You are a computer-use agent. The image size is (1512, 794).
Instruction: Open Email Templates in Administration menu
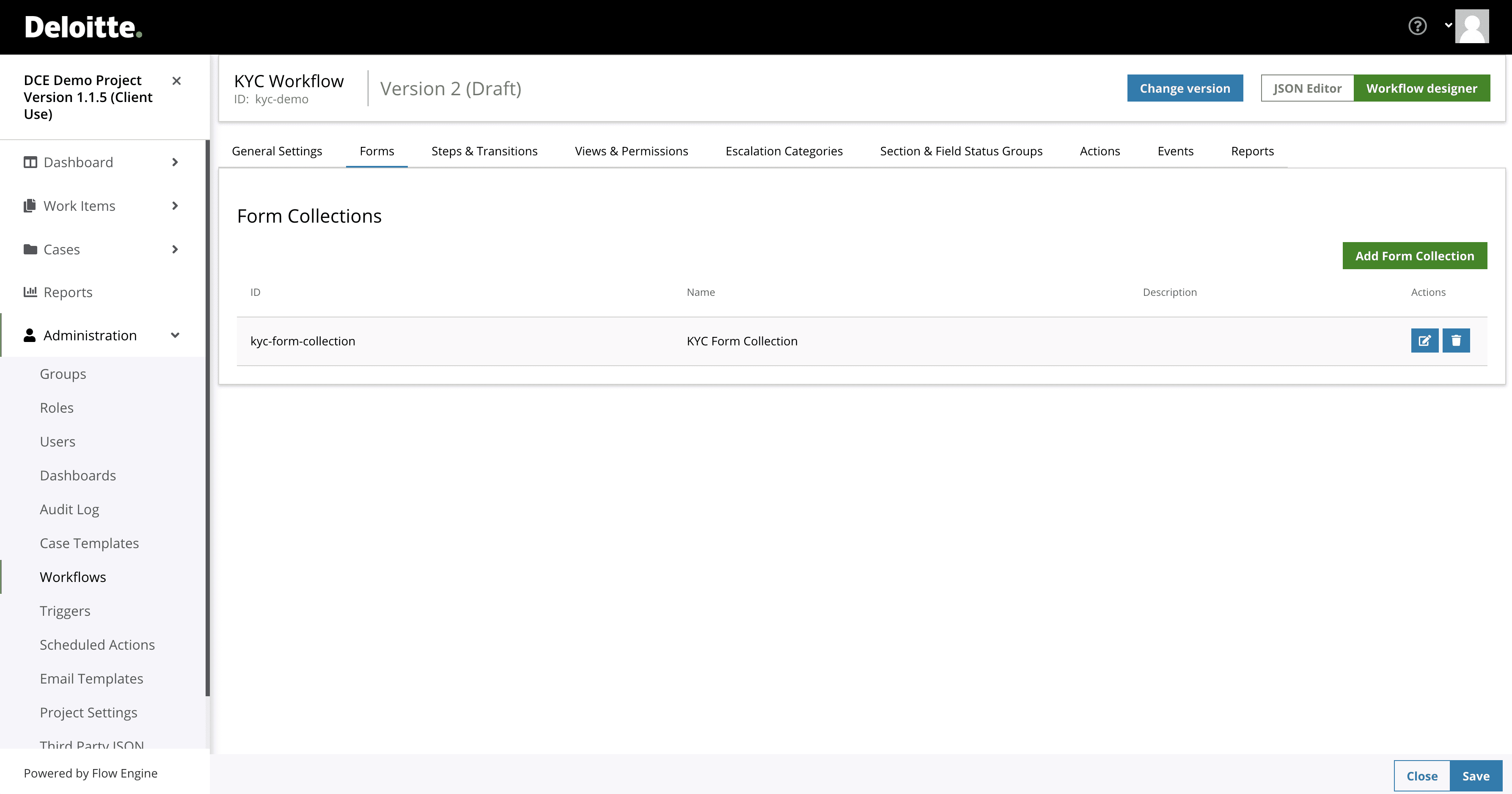91,678
